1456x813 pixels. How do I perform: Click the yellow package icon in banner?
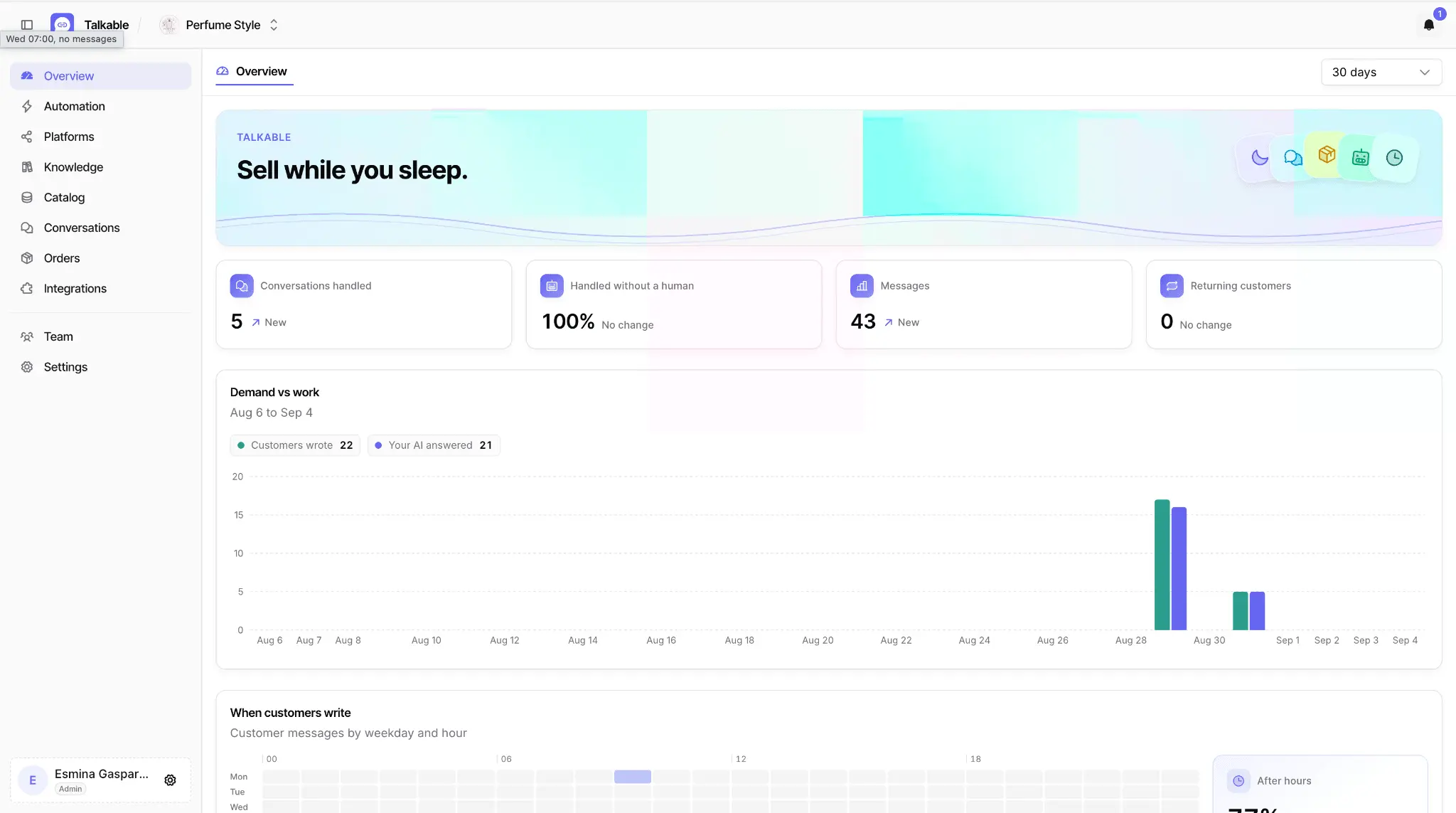[x=1327, y=154]
